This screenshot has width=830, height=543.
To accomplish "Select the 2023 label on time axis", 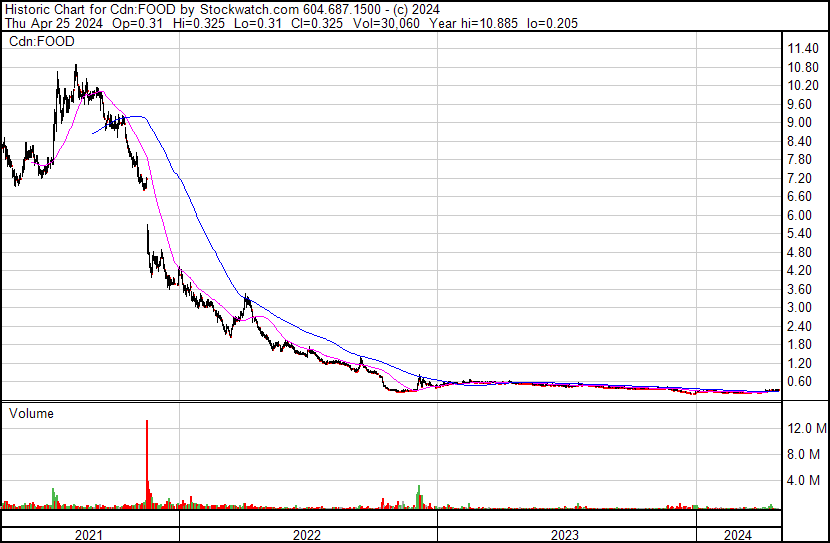I will click(565, 535).
